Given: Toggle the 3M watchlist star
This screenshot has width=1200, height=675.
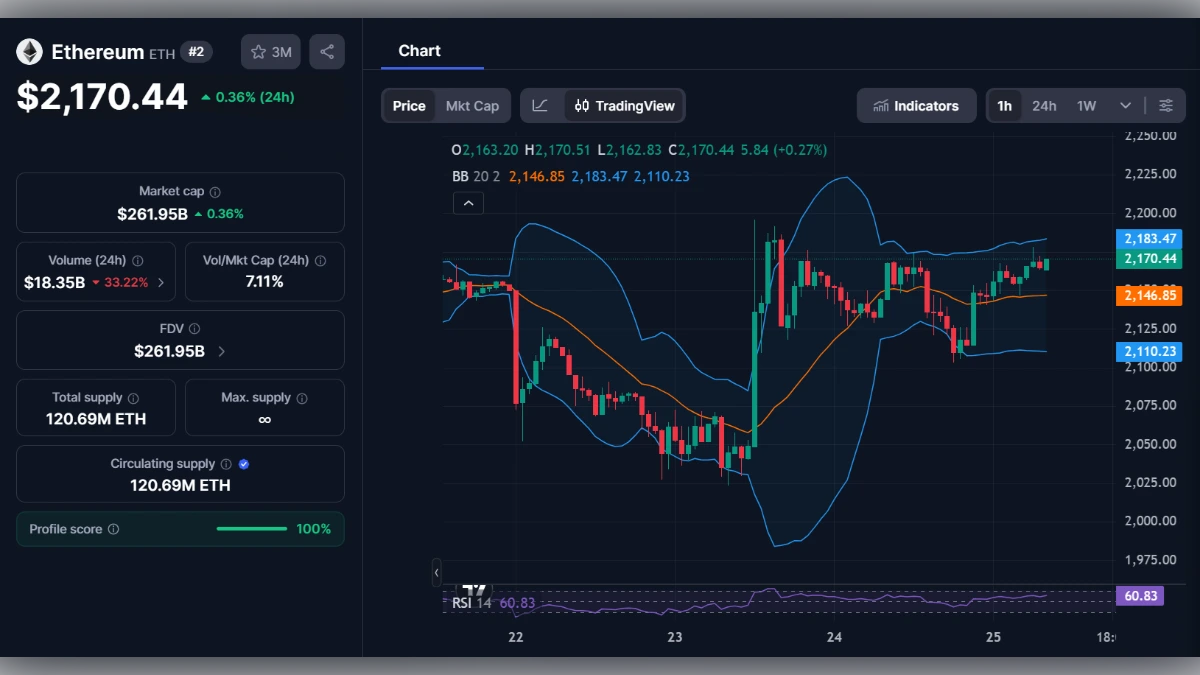Looking at the screenshot, I should tap(270, 51).
